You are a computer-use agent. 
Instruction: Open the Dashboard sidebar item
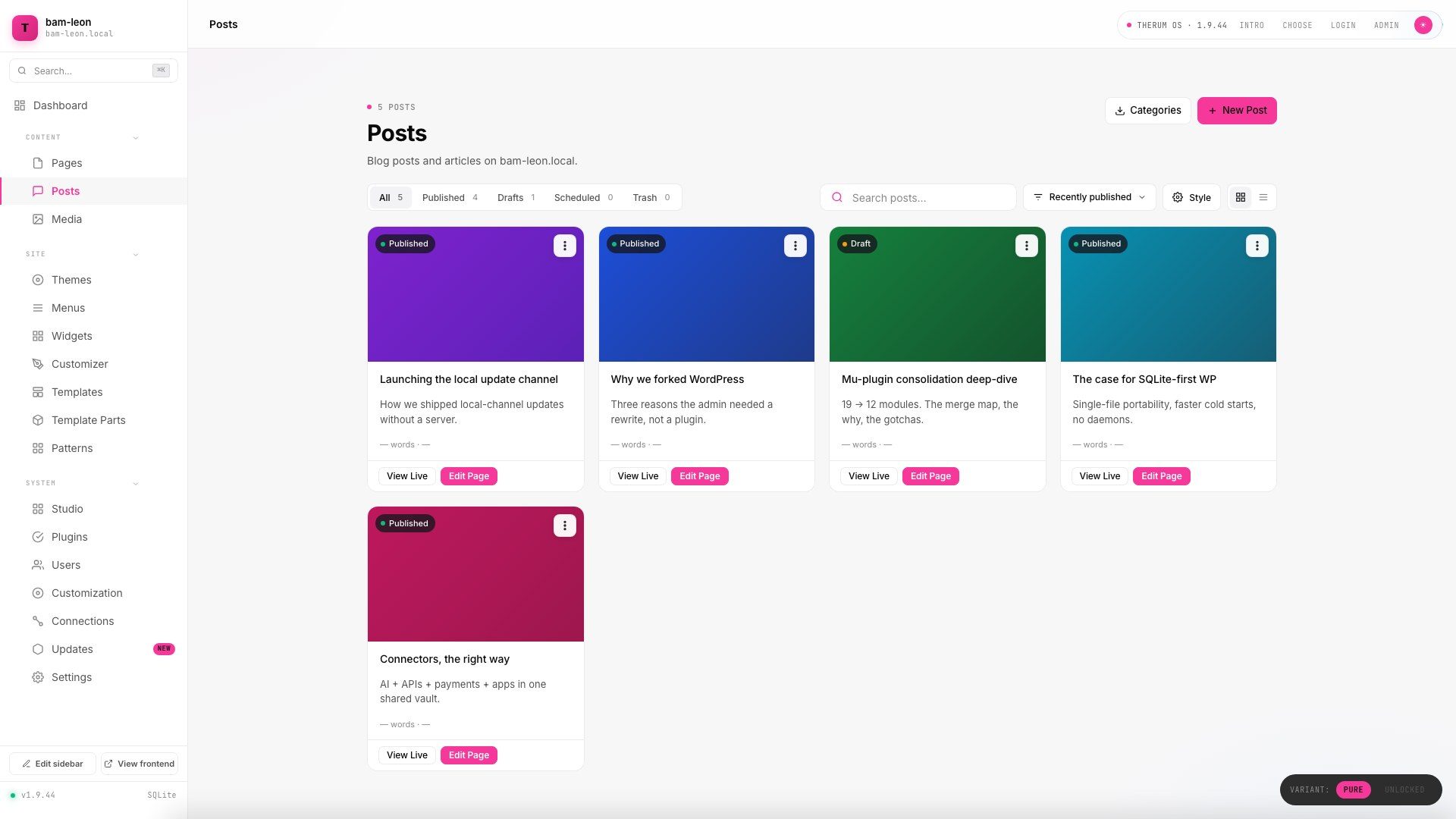click(x=93, y=105)
